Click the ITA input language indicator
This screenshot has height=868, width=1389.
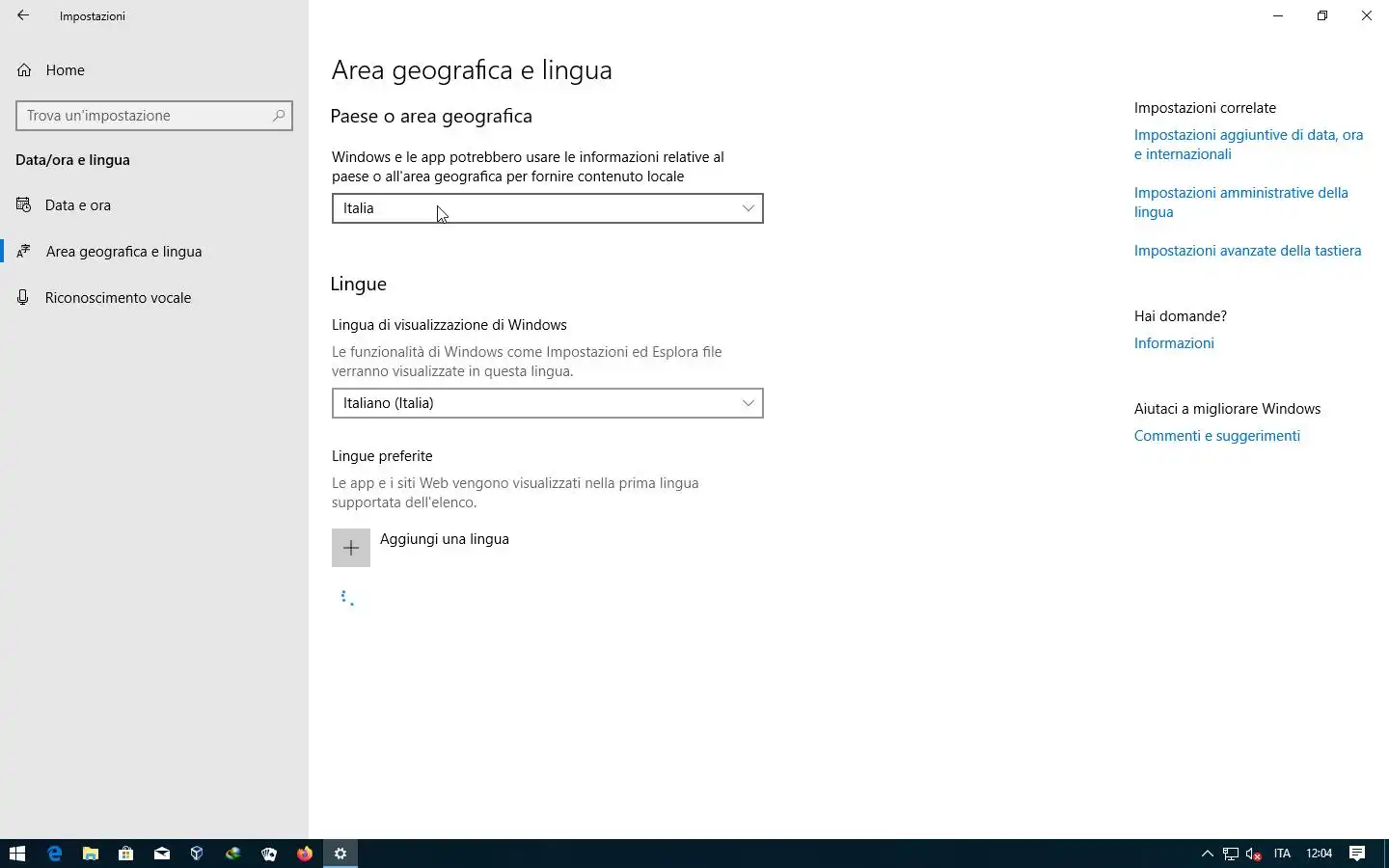click(1282, 854)
